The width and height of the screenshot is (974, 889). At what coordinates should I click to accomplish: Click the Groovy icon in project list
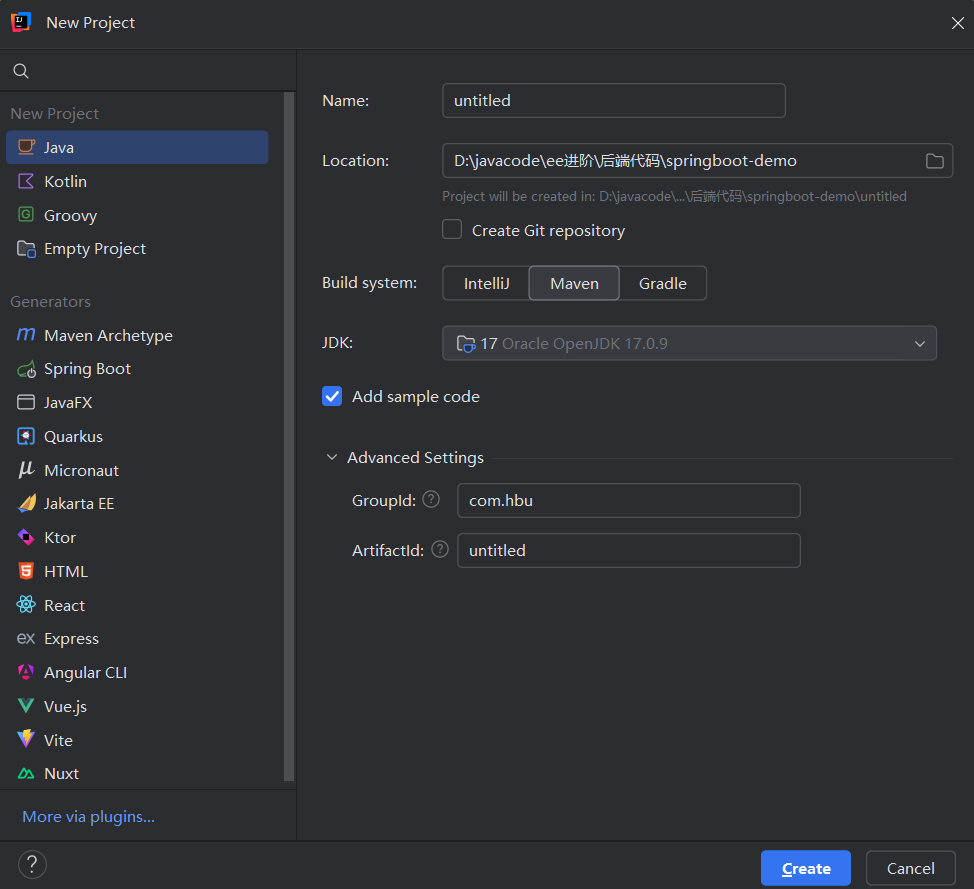tap(26, 215)
